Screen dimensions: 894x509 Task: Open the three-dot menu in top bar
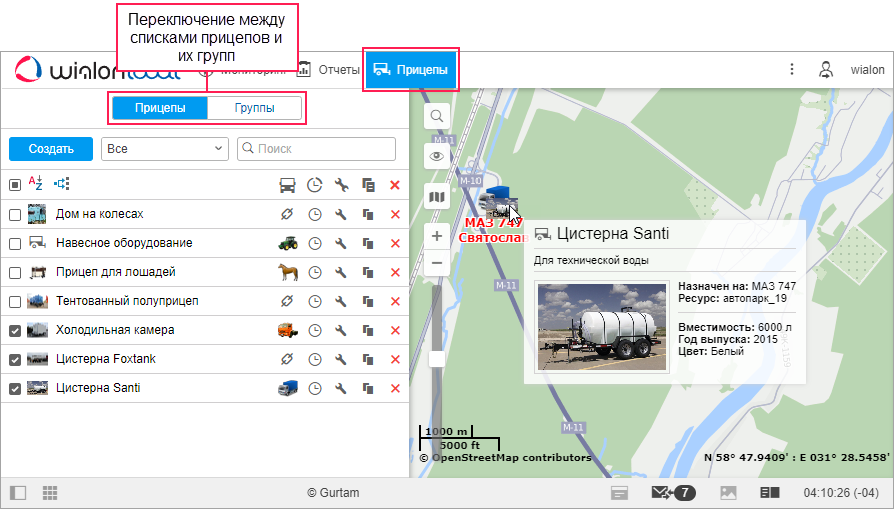tap(791, 70)
